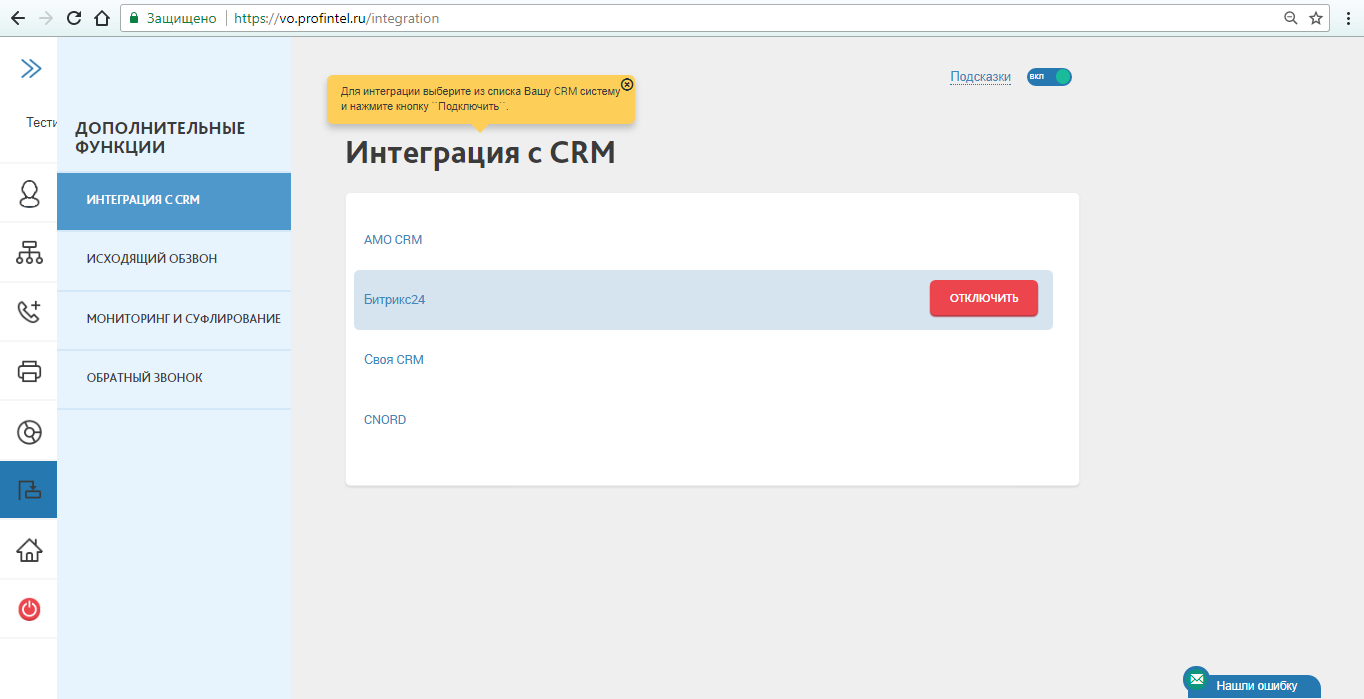Click the green Защищено padlock indicator

point(172,18)
